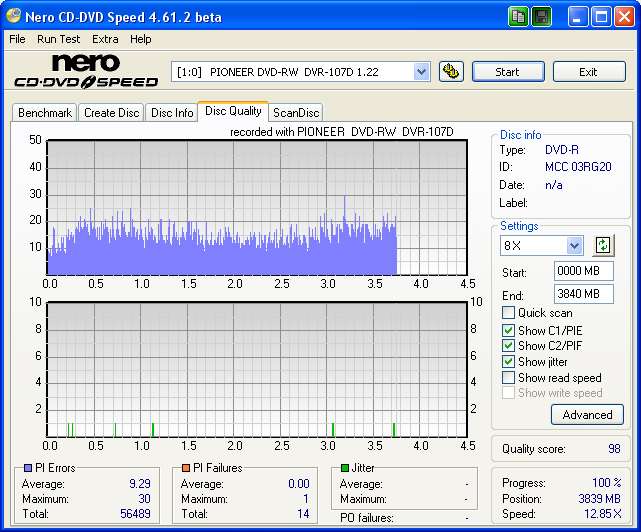The image size is (641, 532).
Task: Click the PO failures label
Action: click(367, 518)
